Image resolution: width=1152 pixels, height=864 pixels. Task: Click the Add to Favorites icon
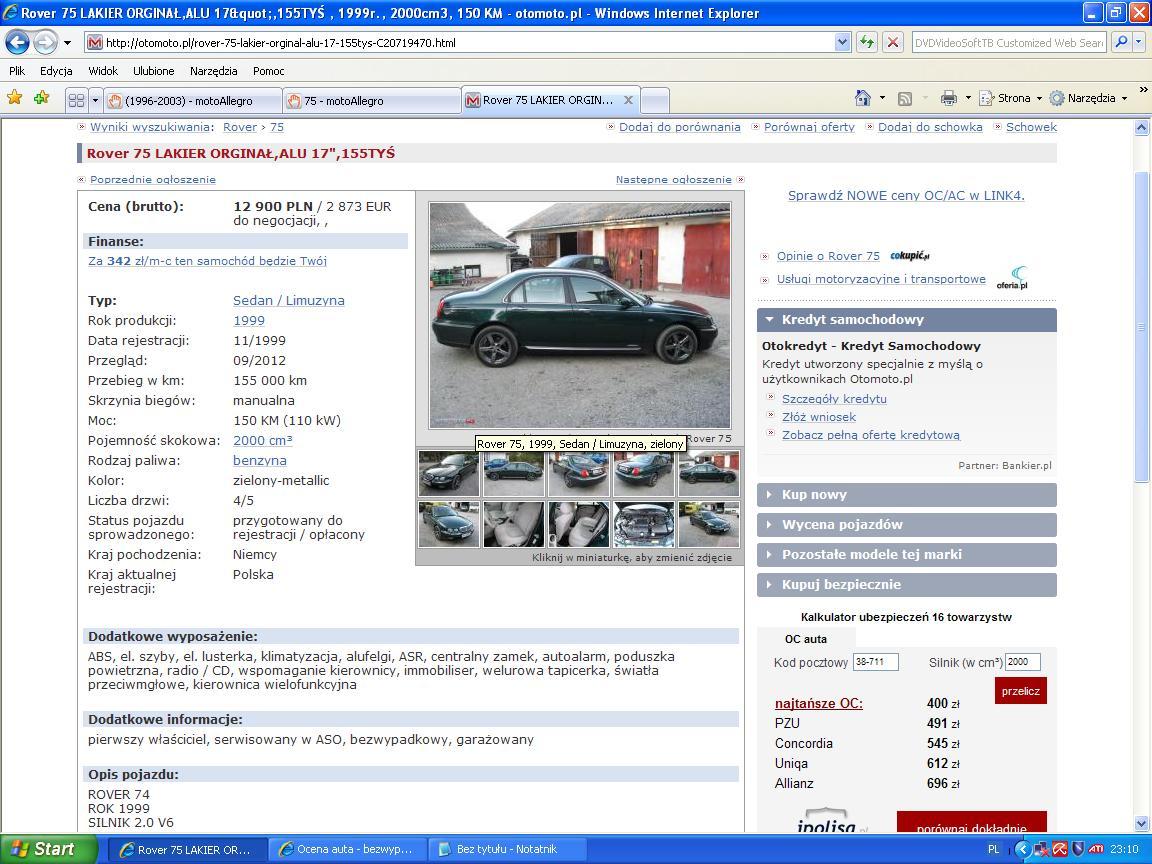pyautogui.click(x=41, y=98)
